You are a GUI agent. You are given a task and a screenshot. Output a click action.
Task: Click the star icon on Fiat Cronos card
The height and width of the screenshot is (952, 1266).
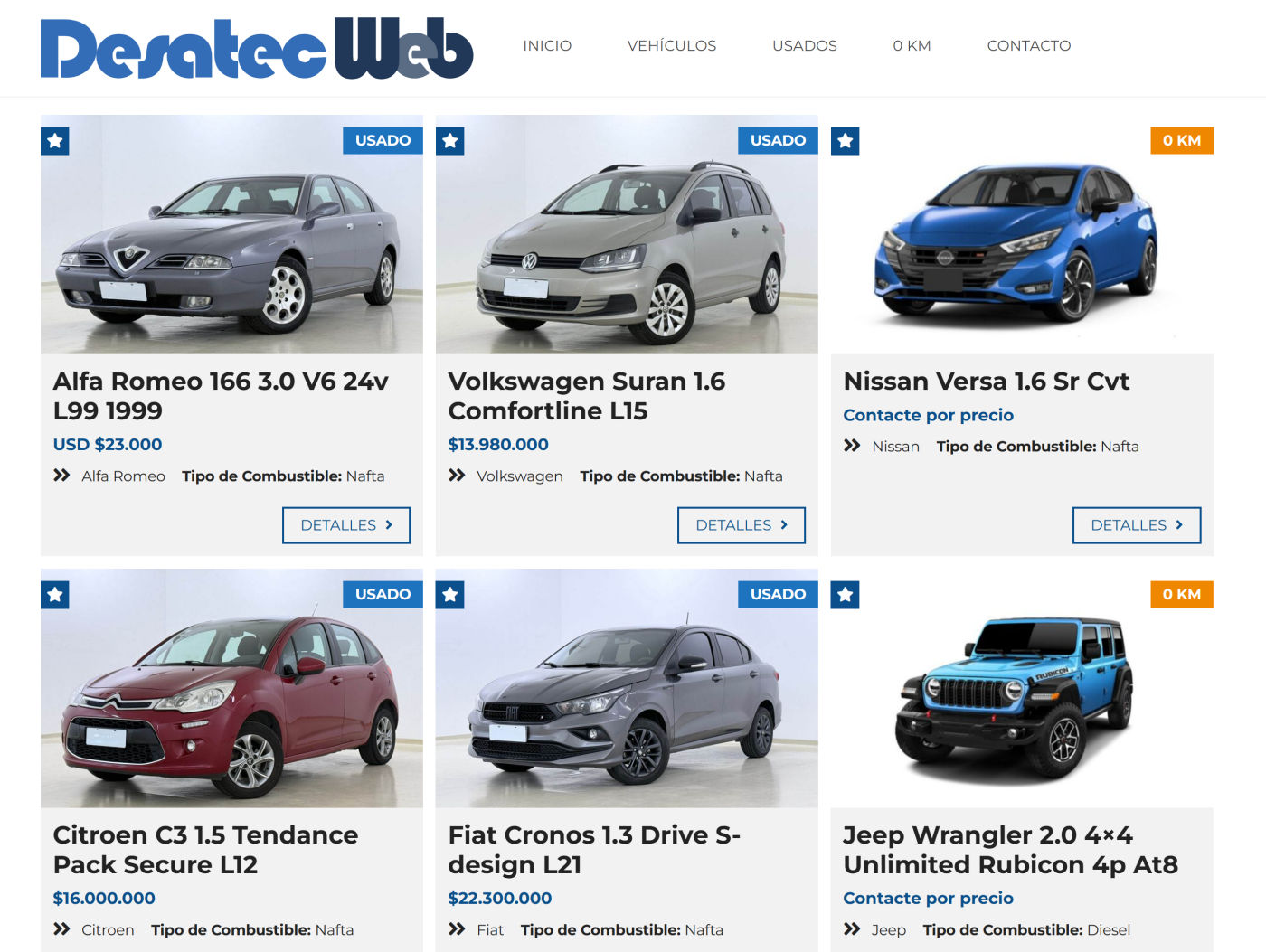point(450,595)
